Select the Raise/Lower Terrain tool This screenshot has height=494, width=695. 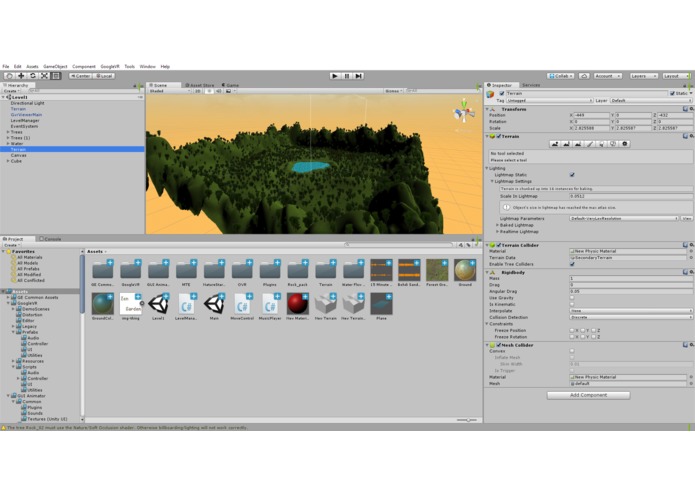(554, 144)
